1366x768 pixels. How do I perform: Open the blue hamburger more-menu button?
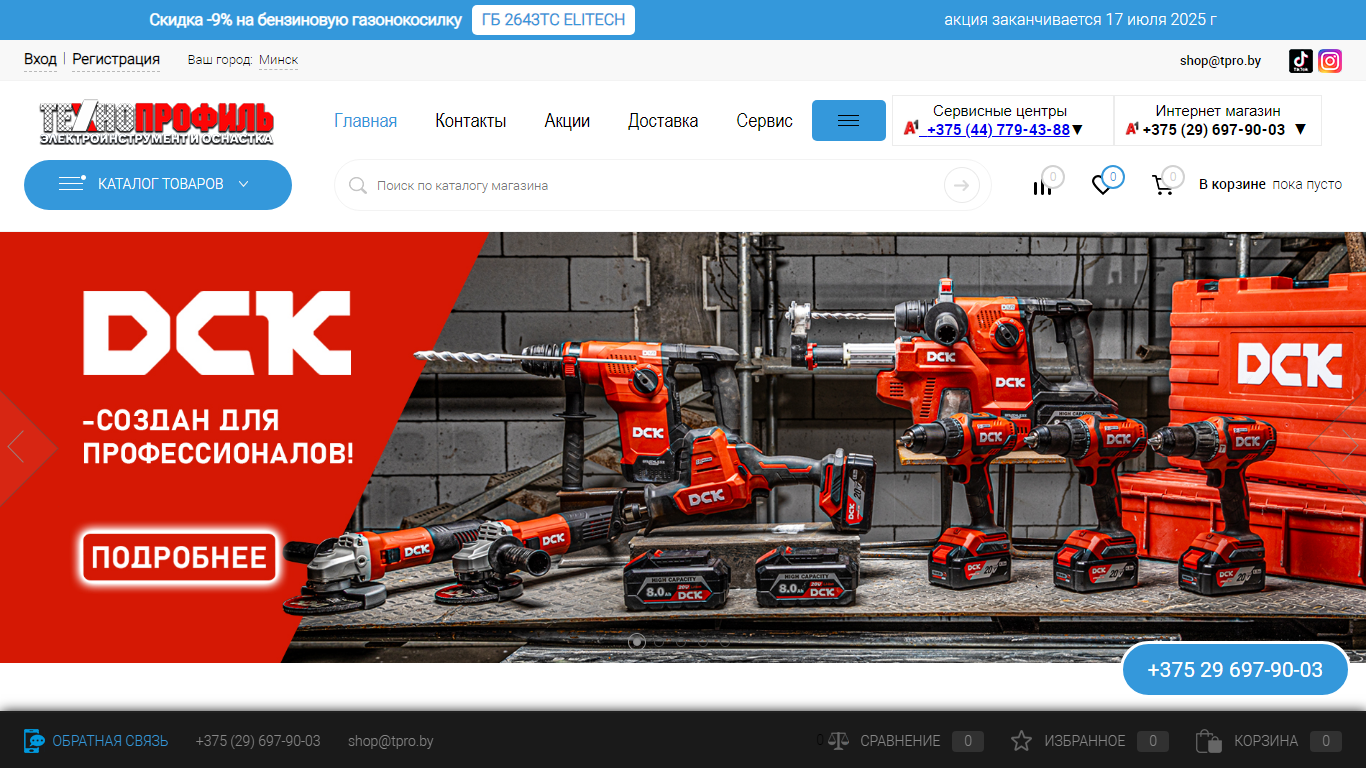pyautogui.click(x=849, y=120)
